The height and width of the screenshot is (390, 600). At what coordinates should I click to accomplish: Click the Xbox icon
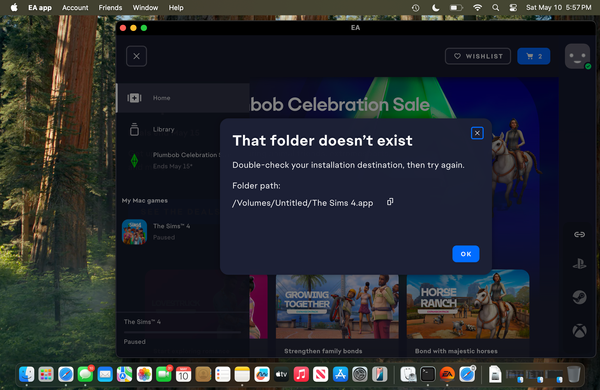point(579,331)
